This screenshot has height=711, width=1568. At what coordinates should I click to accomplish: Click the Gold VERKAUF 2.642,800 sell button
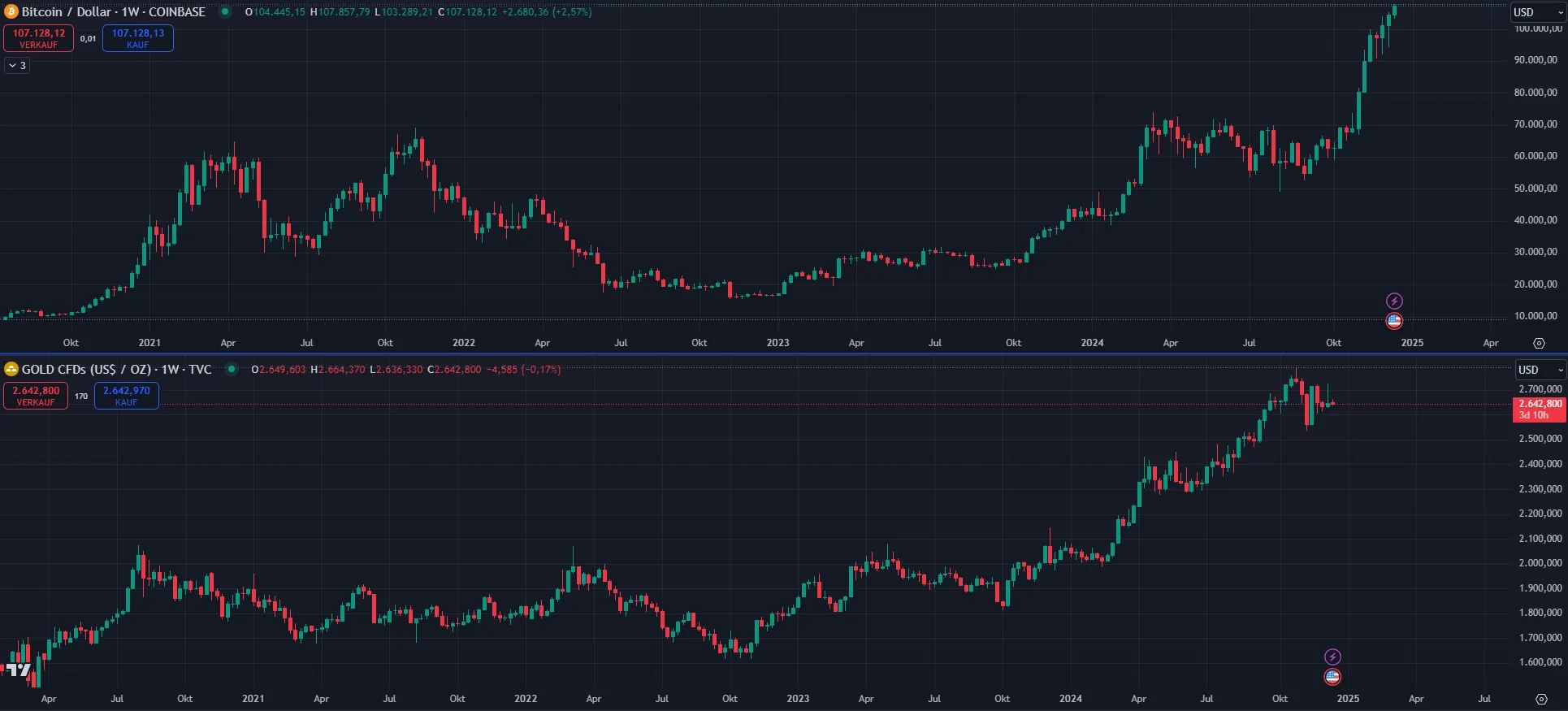pyautogui.click(x=36, y=396)
